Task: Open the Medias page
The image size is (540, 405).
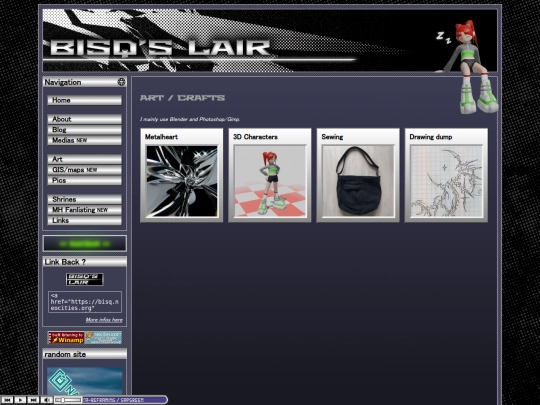Action: click(x=84, y=140)
